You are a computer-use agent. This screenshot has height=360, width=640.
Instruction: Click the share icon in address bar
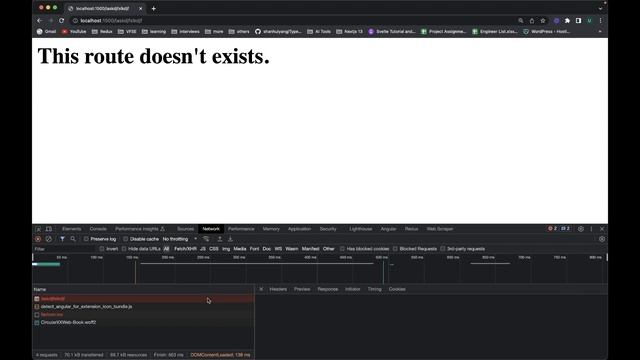(x=532, y=20)
